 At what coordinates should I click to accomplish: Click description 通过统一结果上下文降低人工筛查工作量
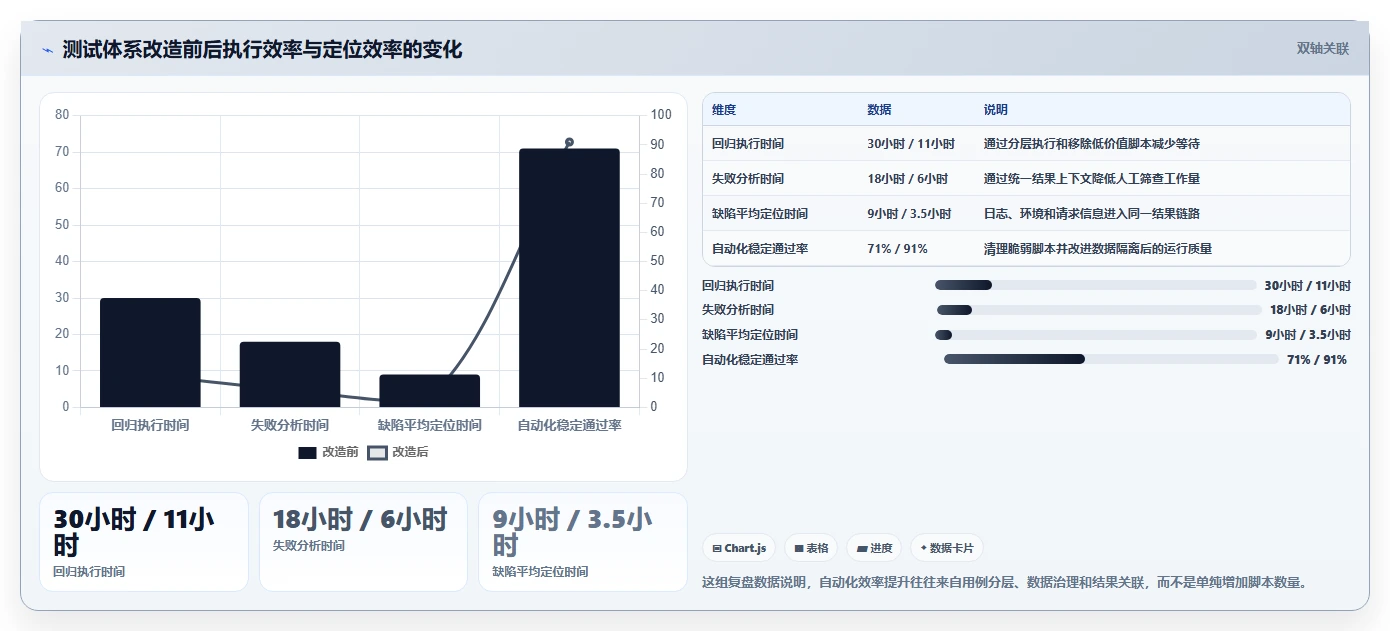(1092, 179)
